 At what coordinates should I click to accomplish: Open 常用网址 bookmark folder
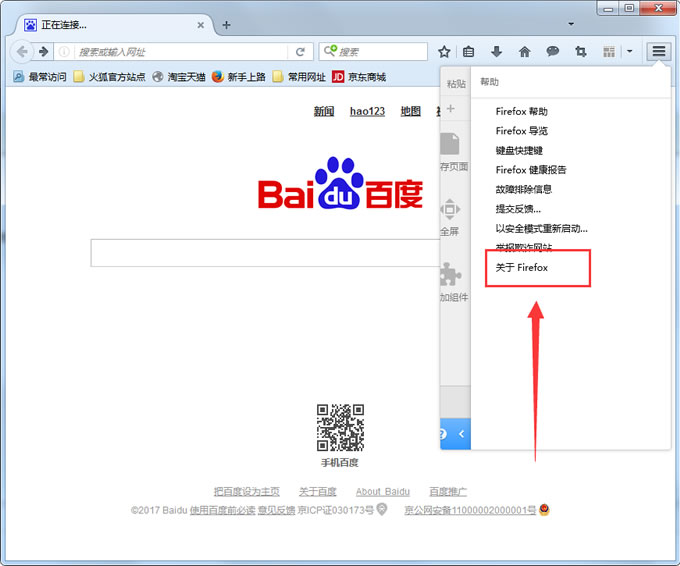tap(299, 77)
